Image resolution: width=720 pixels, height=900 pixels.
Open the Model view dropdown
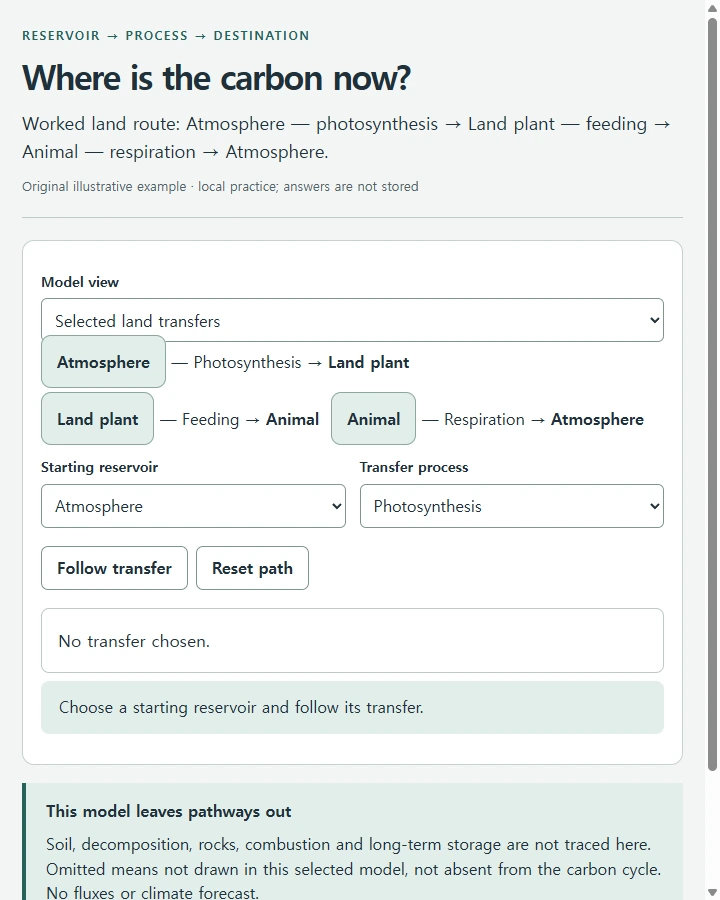(352, 320)
